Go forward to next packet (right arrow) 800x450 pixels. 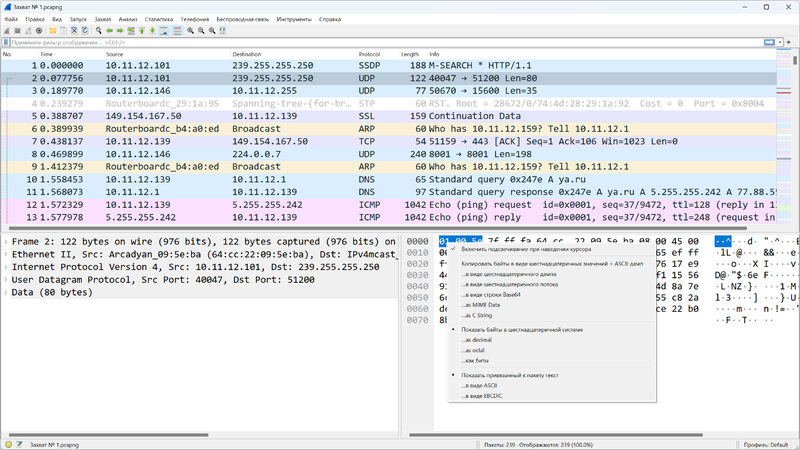[x=120, y=31]
